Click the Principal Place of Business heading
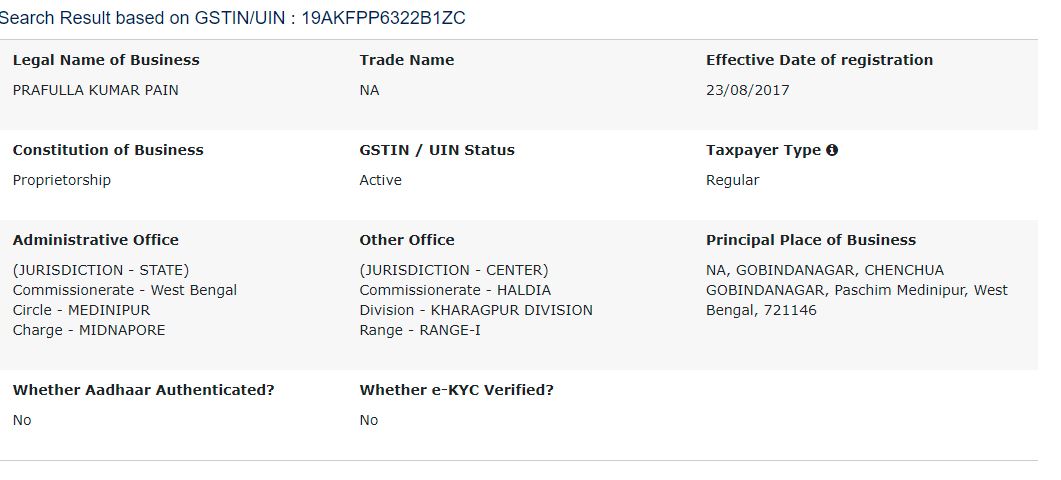Viewport: 1061px width, 480px height. point(810,240)
